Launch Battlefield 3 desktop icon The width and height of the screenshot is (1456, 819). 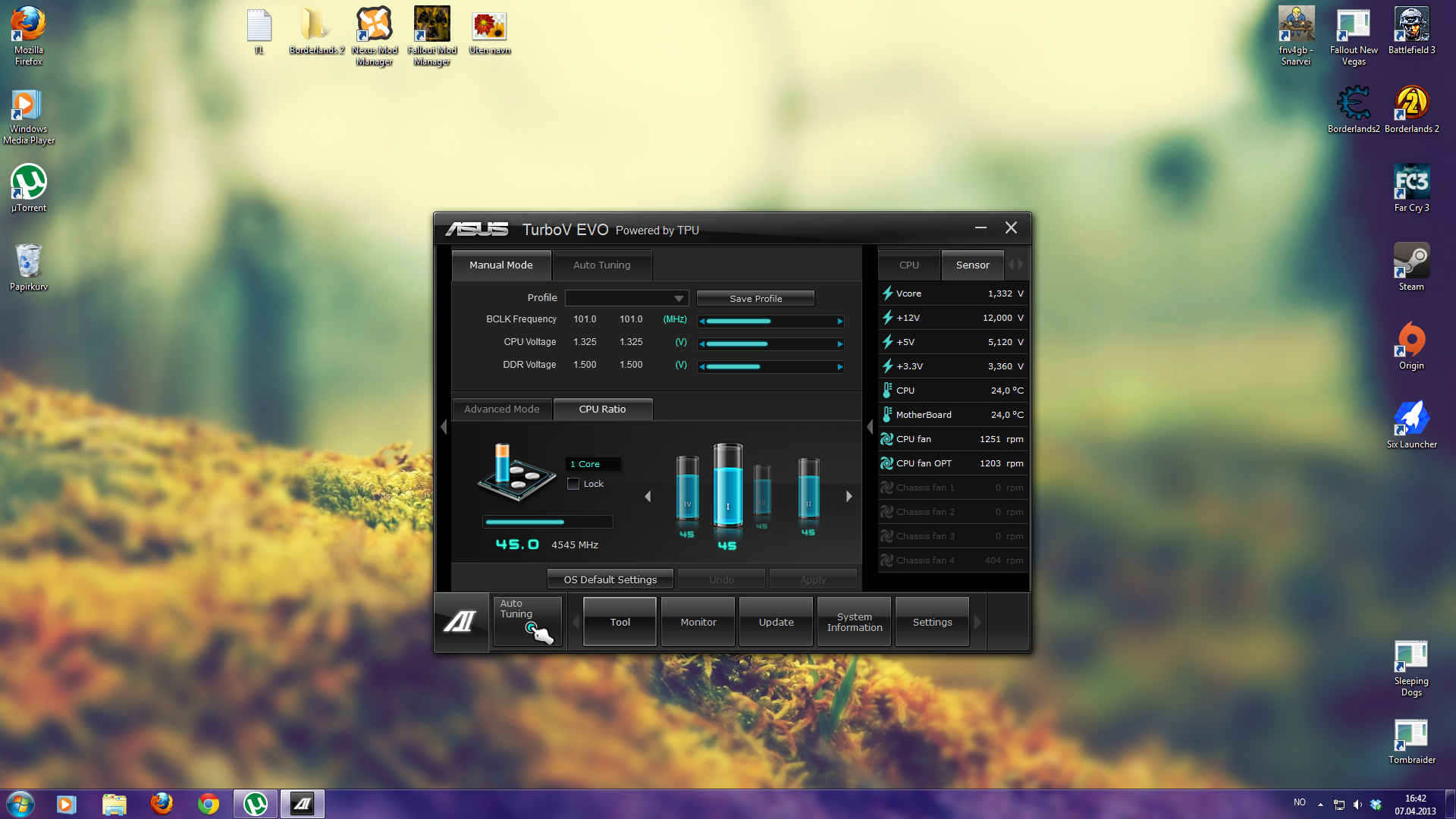coord(1411,30)
